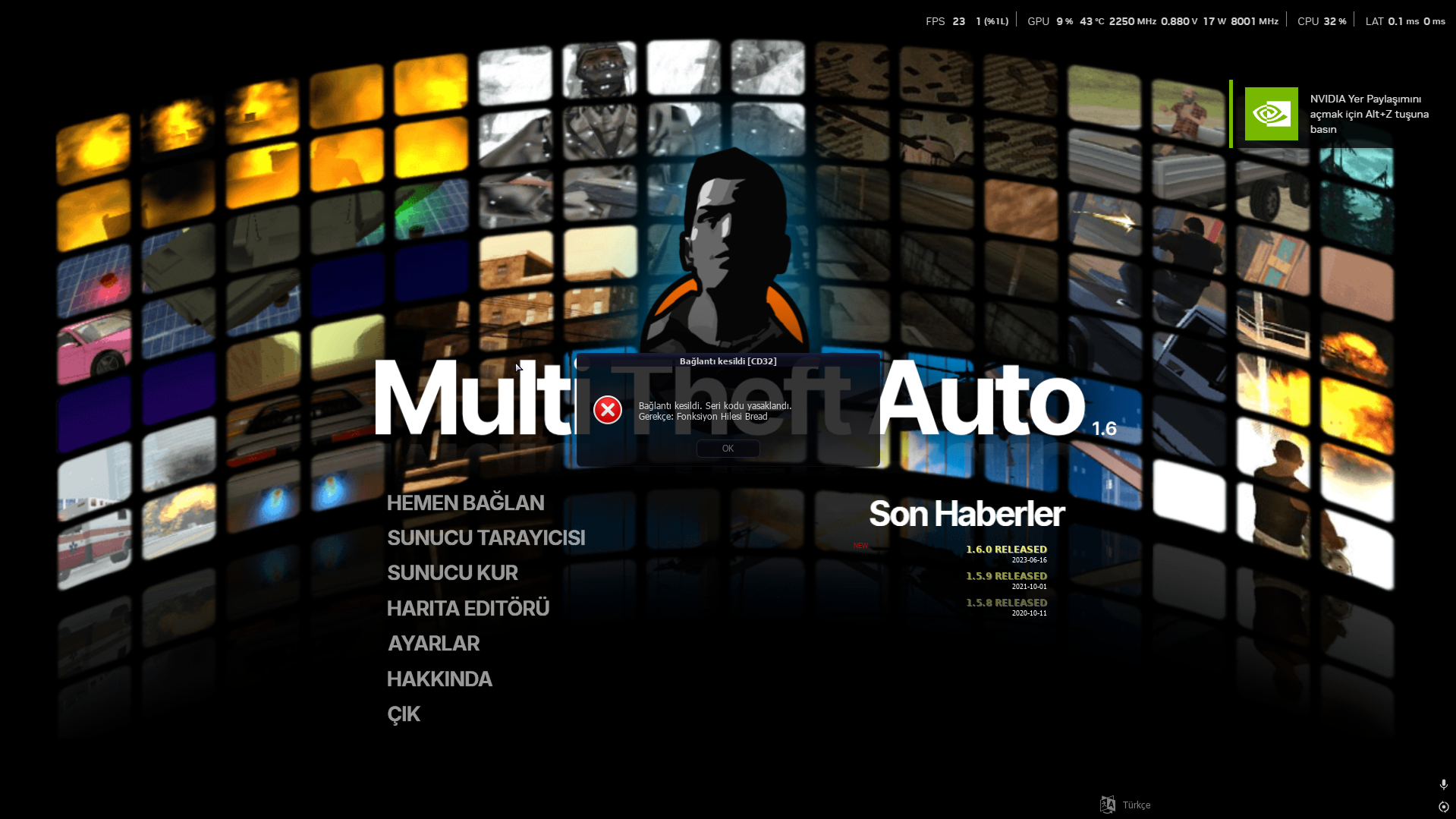Click the Bağlantı kesildi [CD32] dialog title
The width and height of the screenshot is (1456, 819).
[x=728, y=361]
